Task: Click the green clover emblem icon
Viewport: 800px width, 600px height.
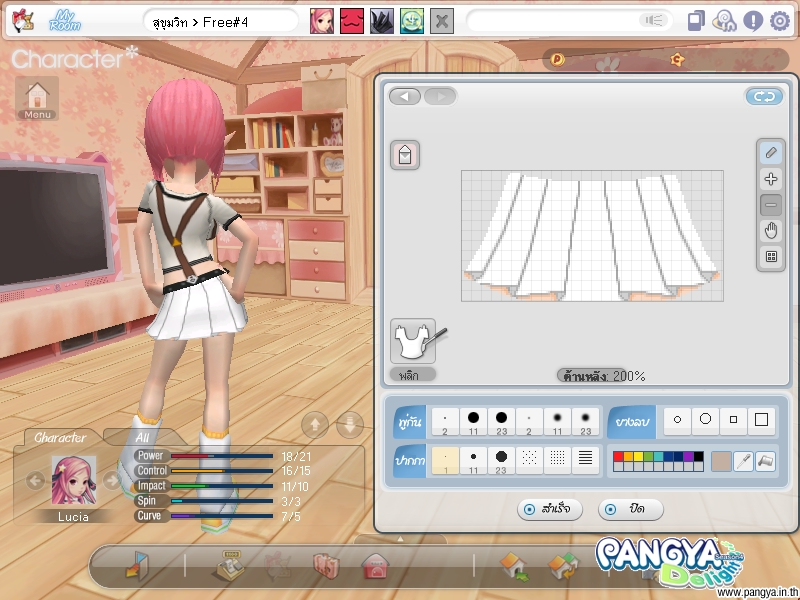Action: coord(412,21)
